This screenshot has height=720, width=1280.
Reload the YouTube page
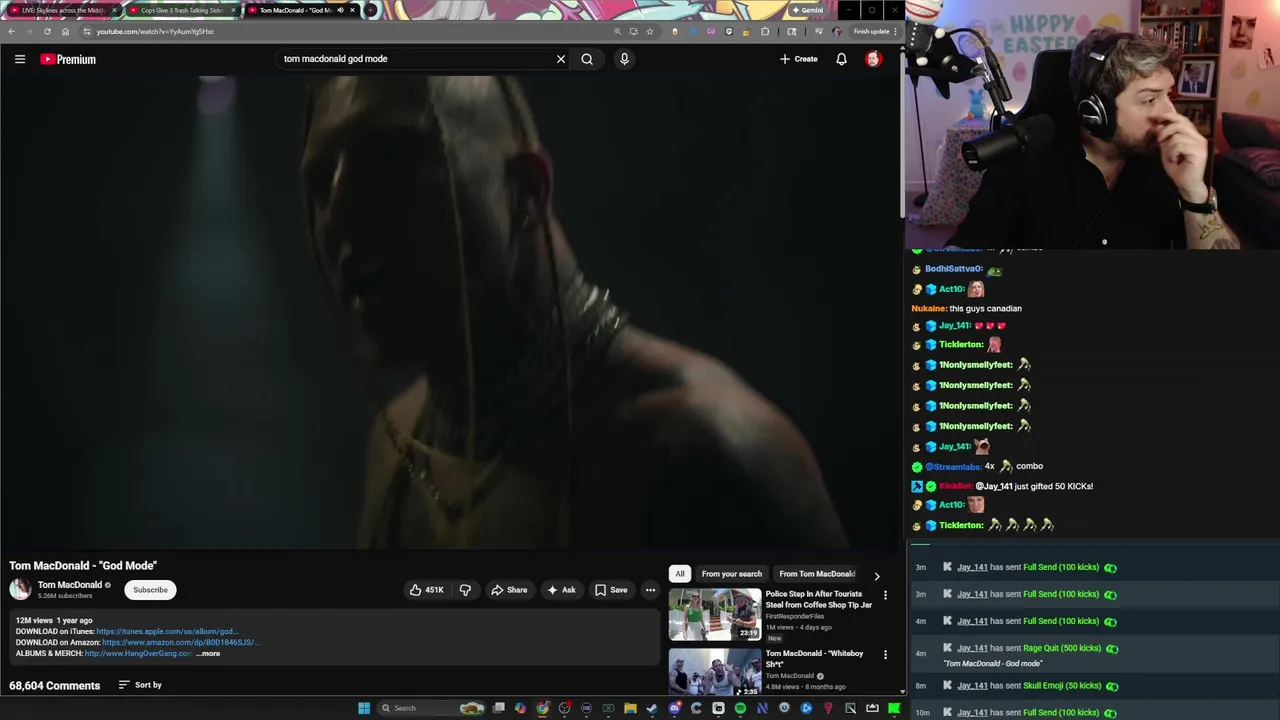pyautogui.click(x=47, y=31)
